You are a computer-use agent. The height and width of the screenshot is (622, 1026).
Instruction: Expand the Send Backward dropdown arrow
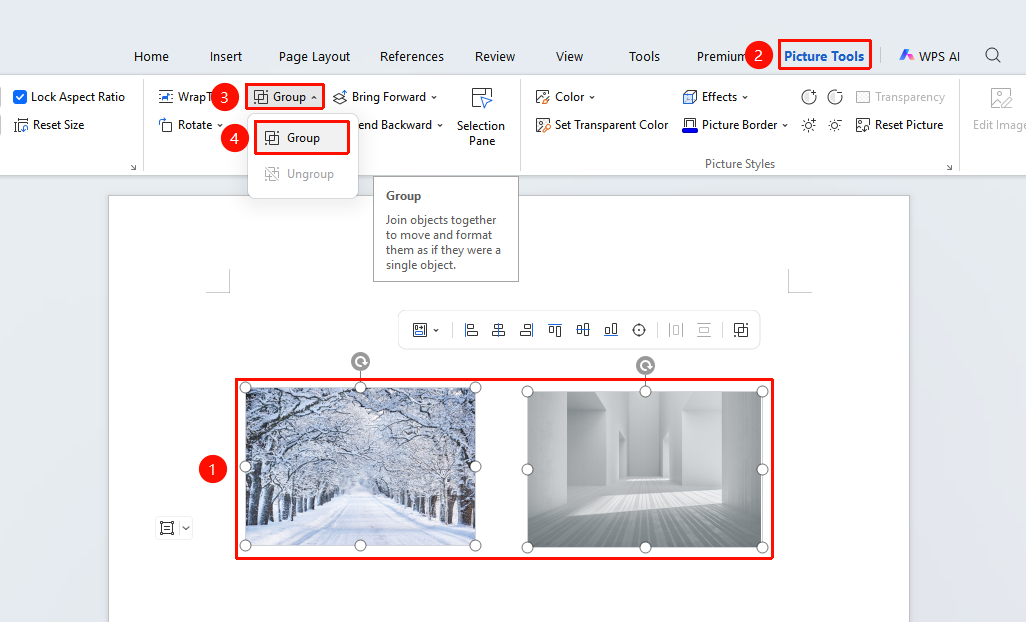pyautogui.click(x=440, y=126)
